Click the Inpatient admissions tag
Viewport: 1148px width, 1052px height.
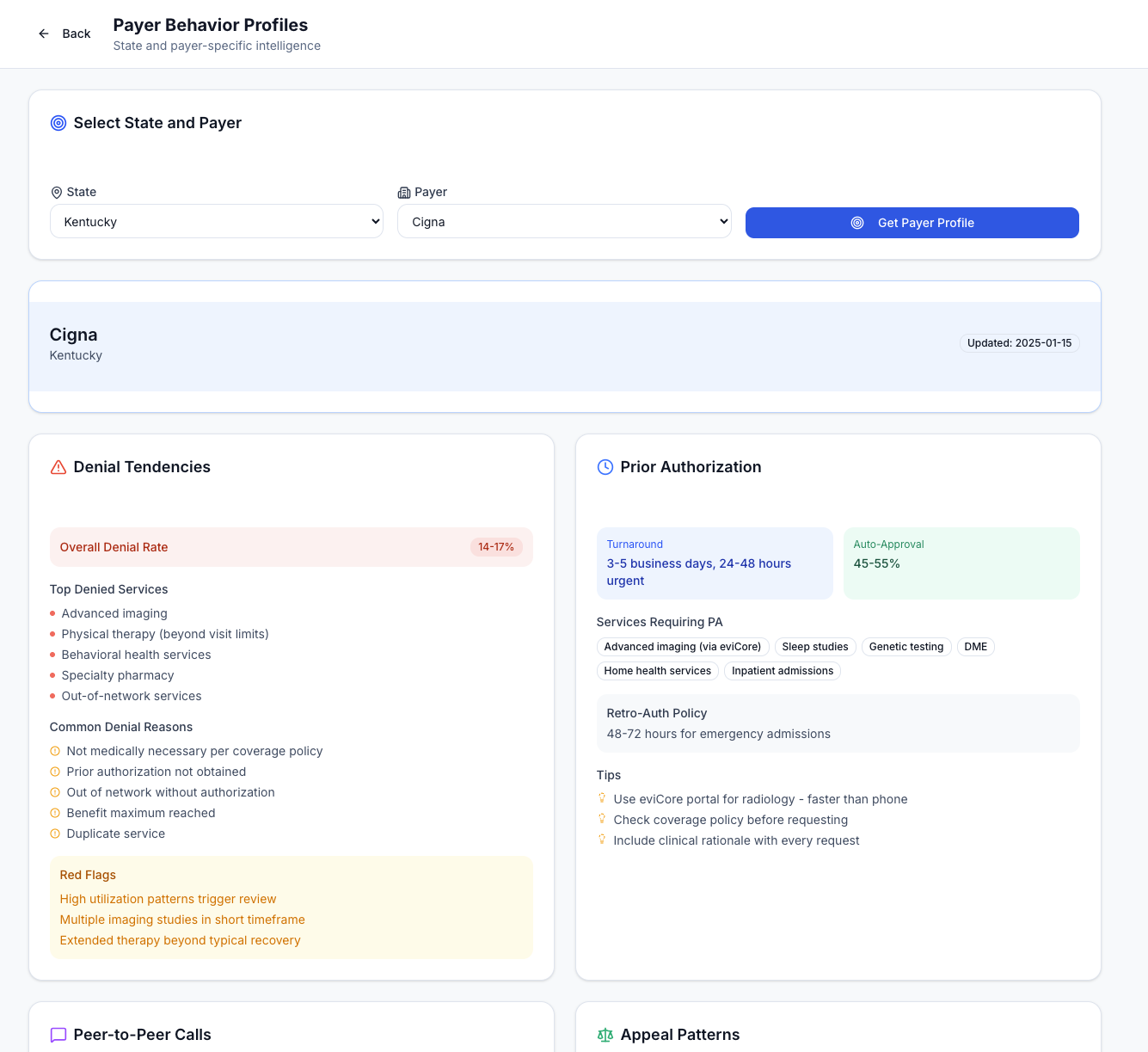(783, 671)
